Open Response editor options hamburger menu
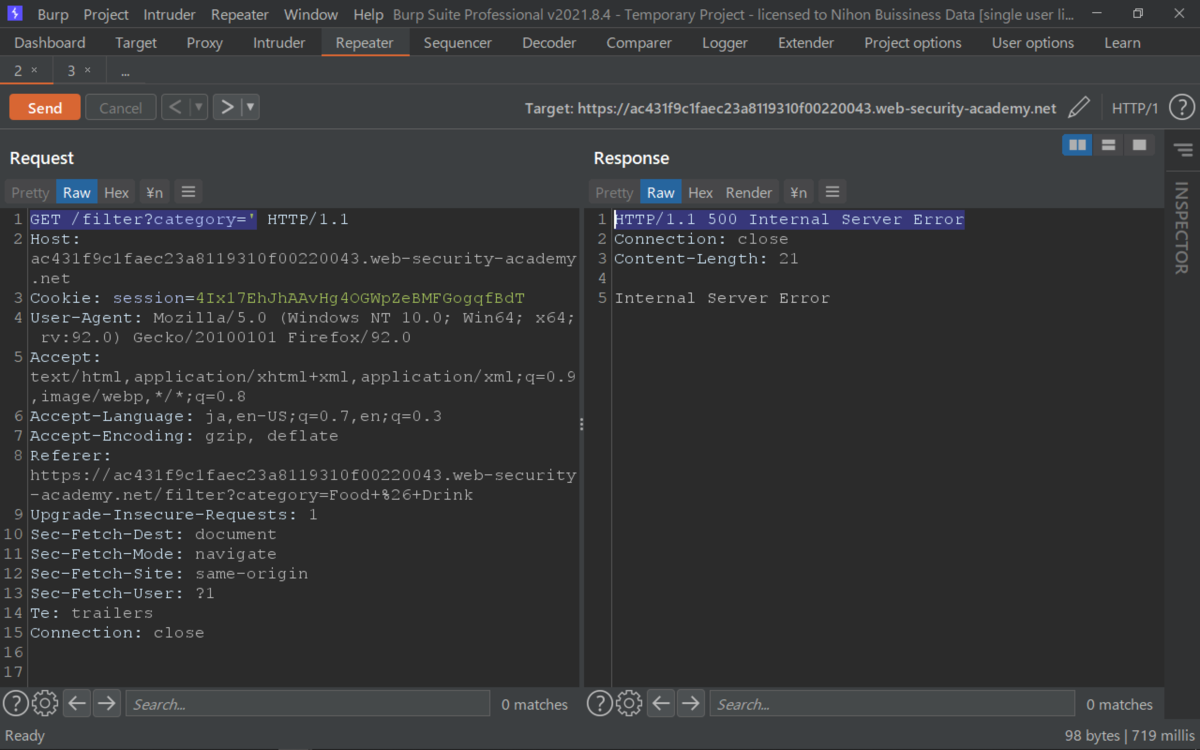The height and width of the screenshot is (750, 1200). coord(832,192)
